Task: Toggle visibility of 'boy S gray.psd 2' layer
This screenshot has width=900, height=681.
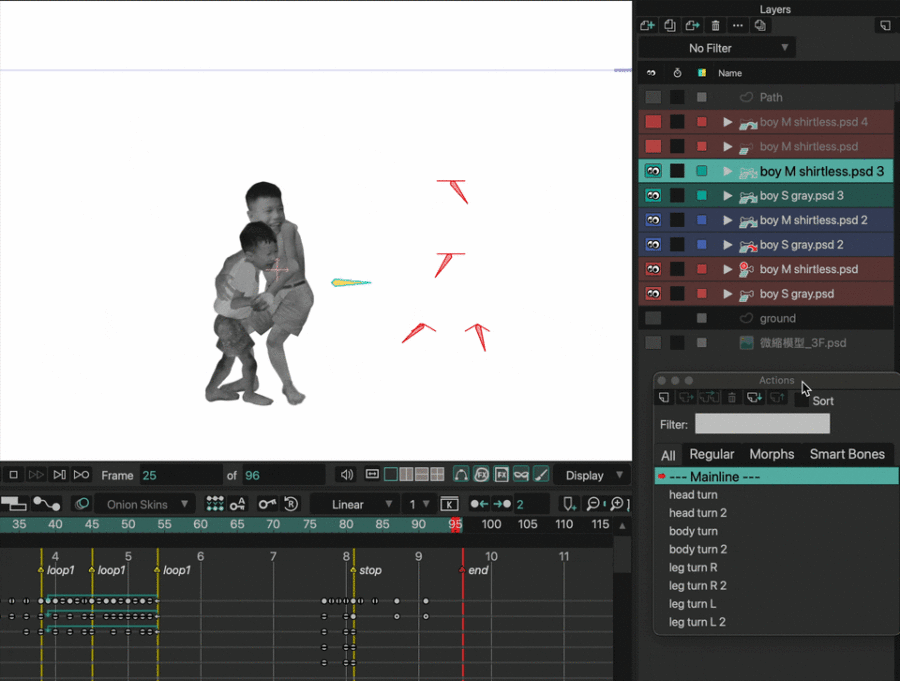Action: click(653, 245)
